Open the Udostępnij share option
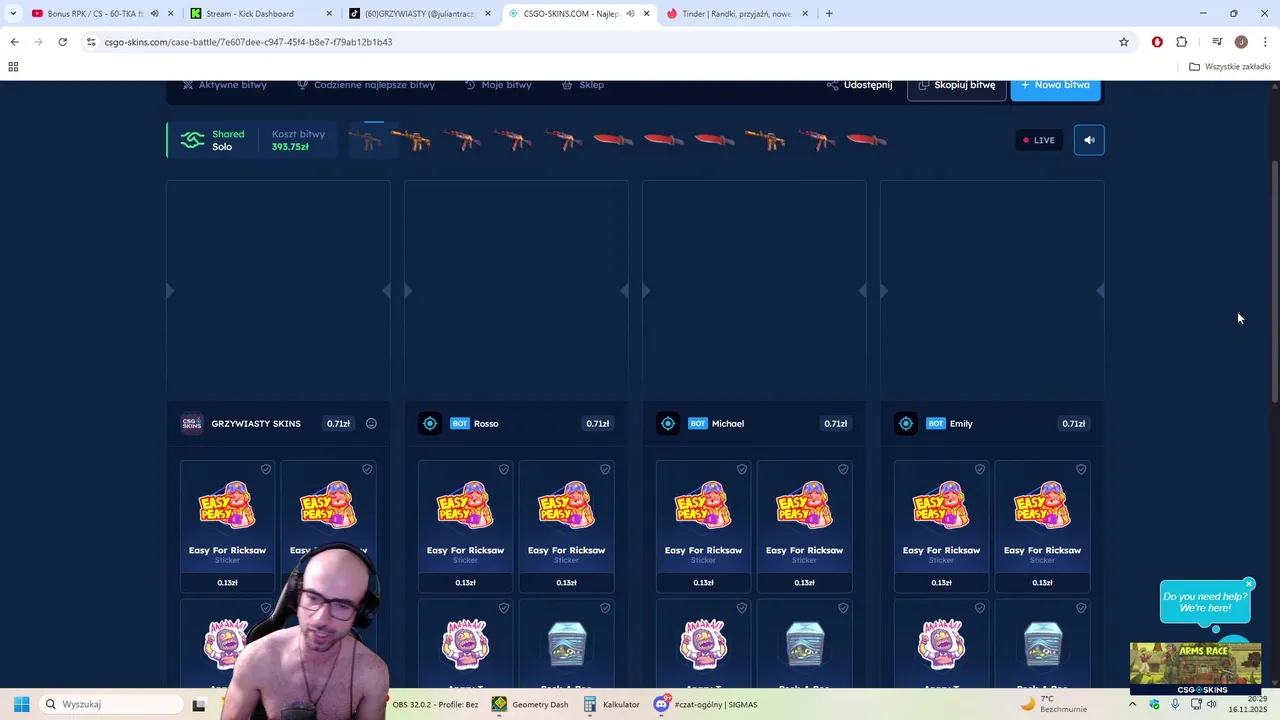 coord(859,85)
